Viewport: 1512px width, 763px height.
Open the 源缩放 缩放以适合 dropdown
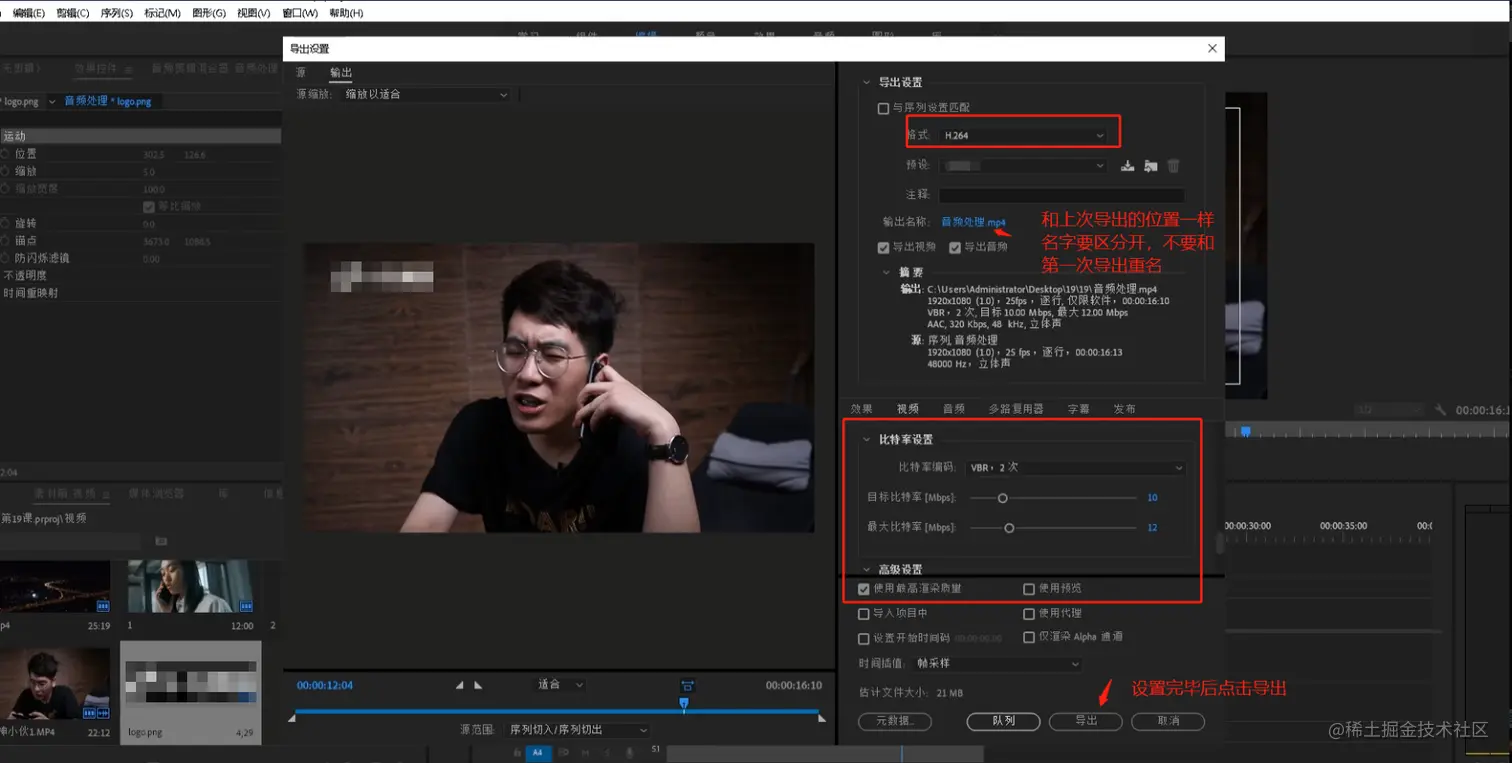click(x=426, y=94)
